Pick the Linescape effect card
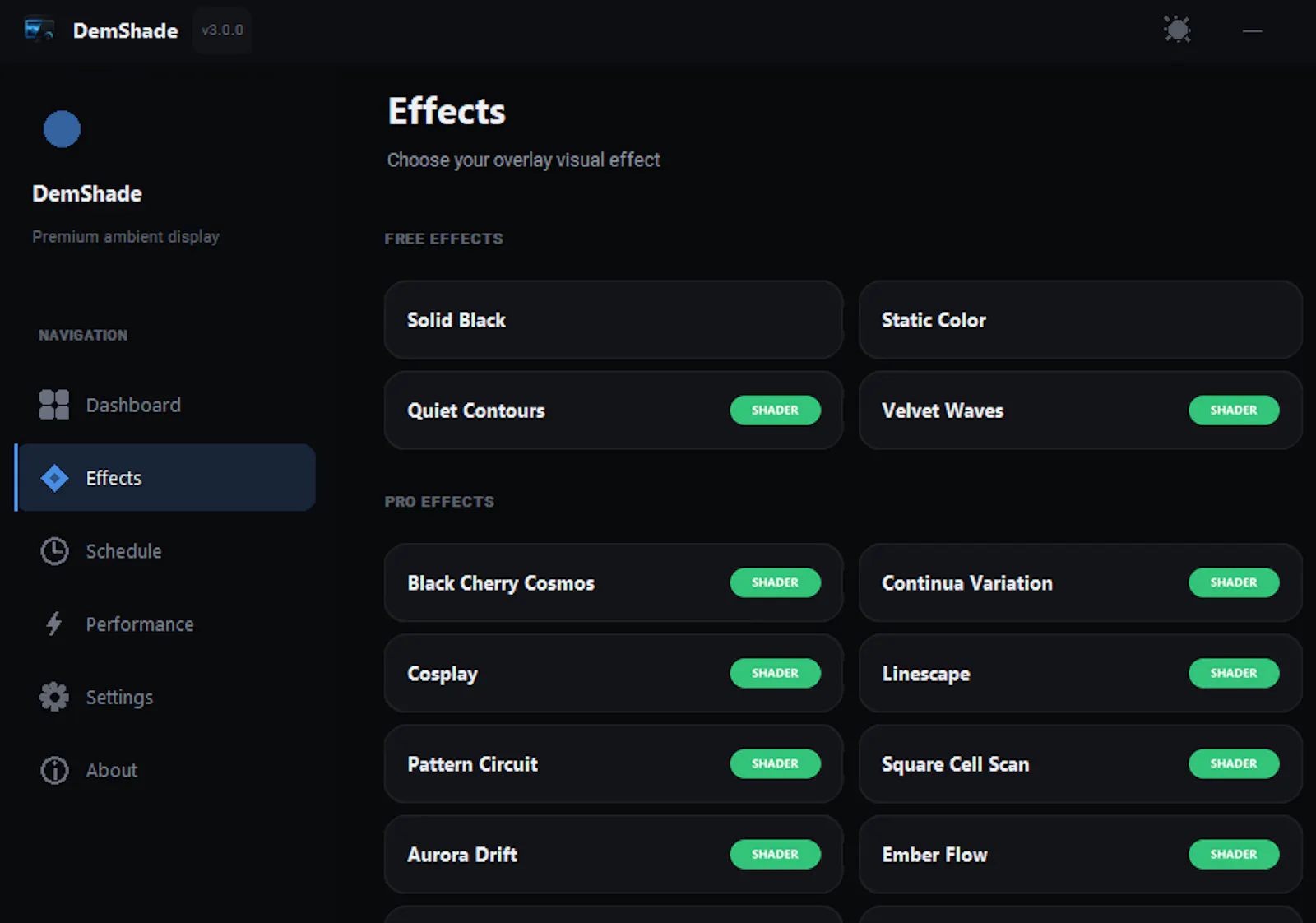The height and width of the screenshot is (923, 1316). [1080, 674]
